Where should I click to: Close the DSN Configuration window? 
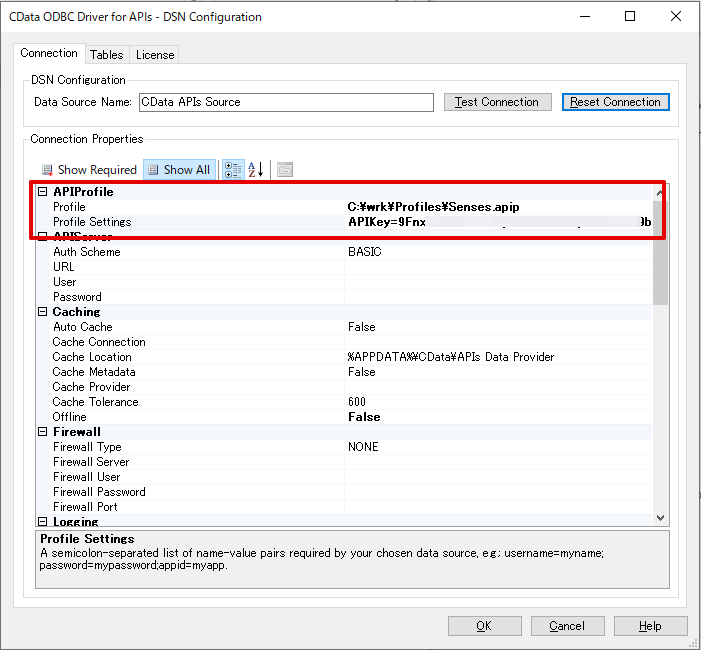(x=676, y=17)
